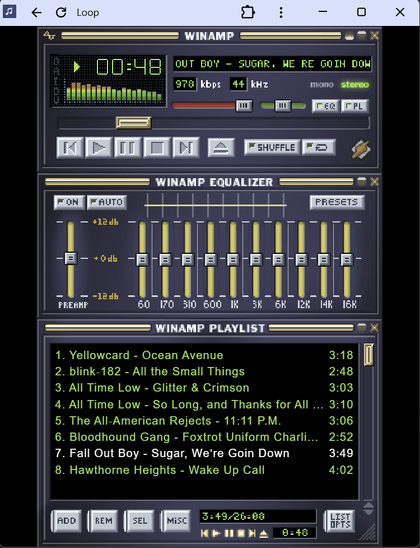Click the 600 Hz band slider handle

coord(210,260)
